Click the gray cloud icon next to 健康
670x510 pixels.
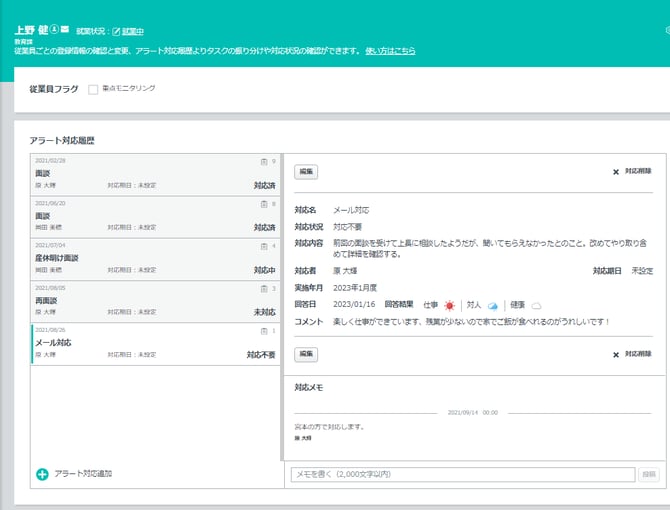[536, 306]
